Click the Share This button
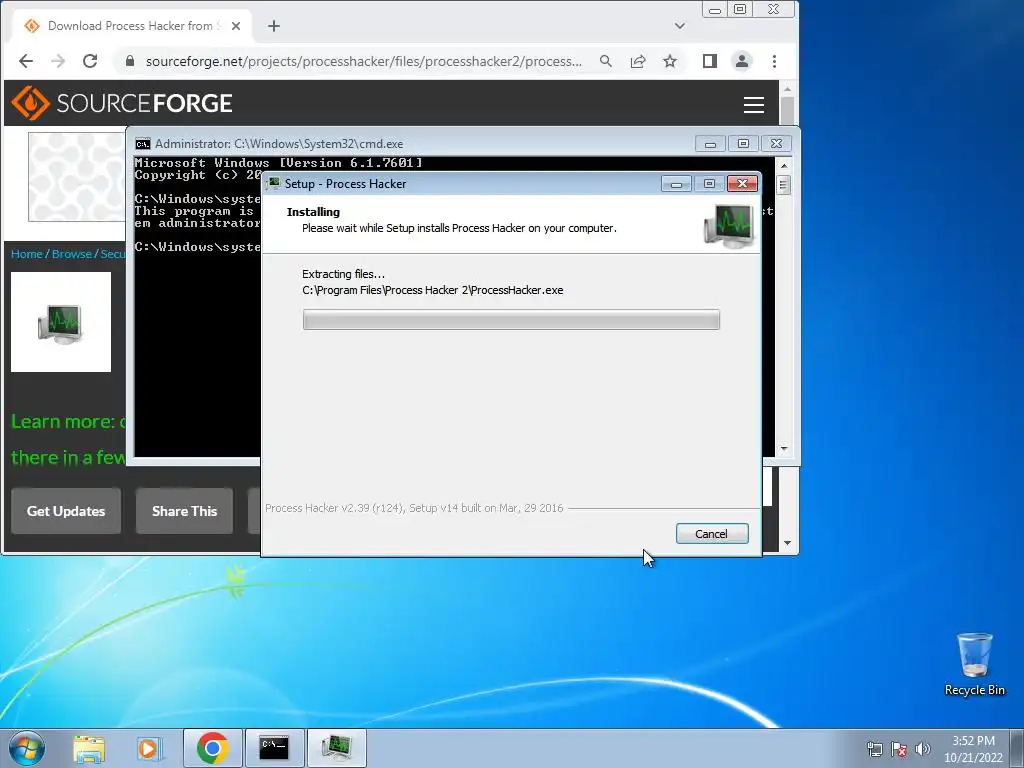The height and width of the screenshot is (768, 1024). pyautogui.click(x=184, y=511)
